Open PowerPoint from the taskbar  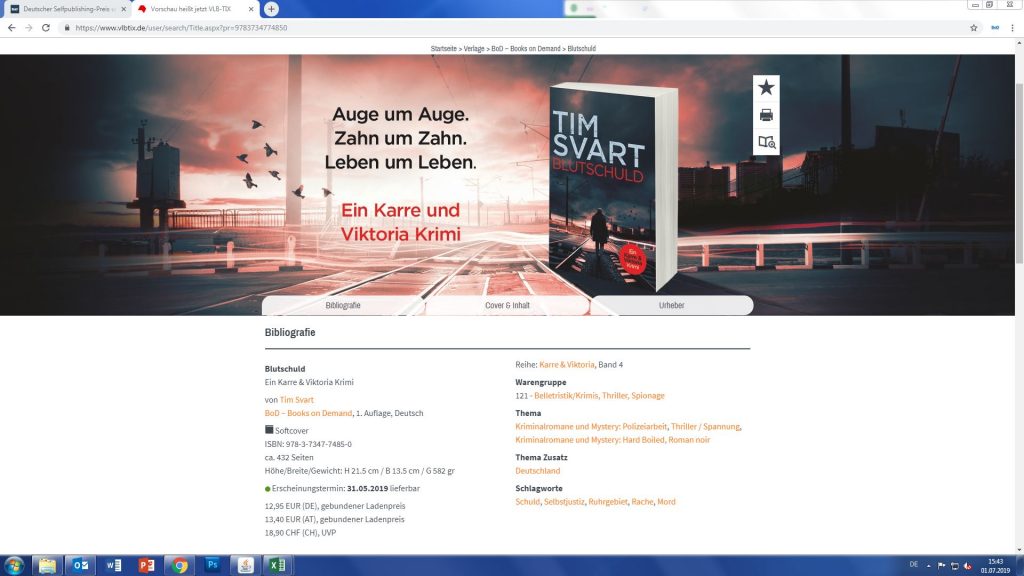pos(146,566)
